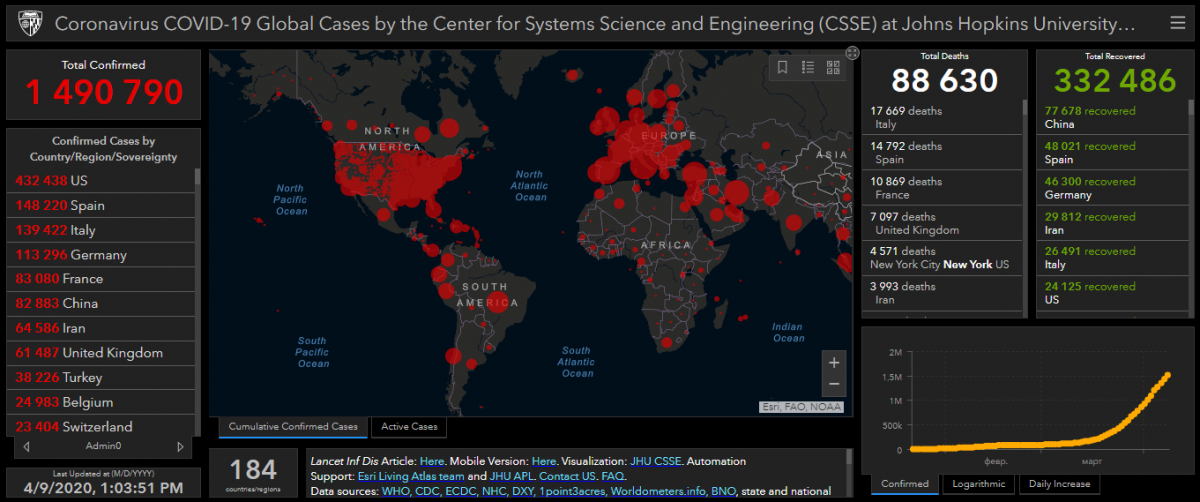The image size is (1200, 502).
Task: Select the Confirmed chart tab
Action: (905, 484)
